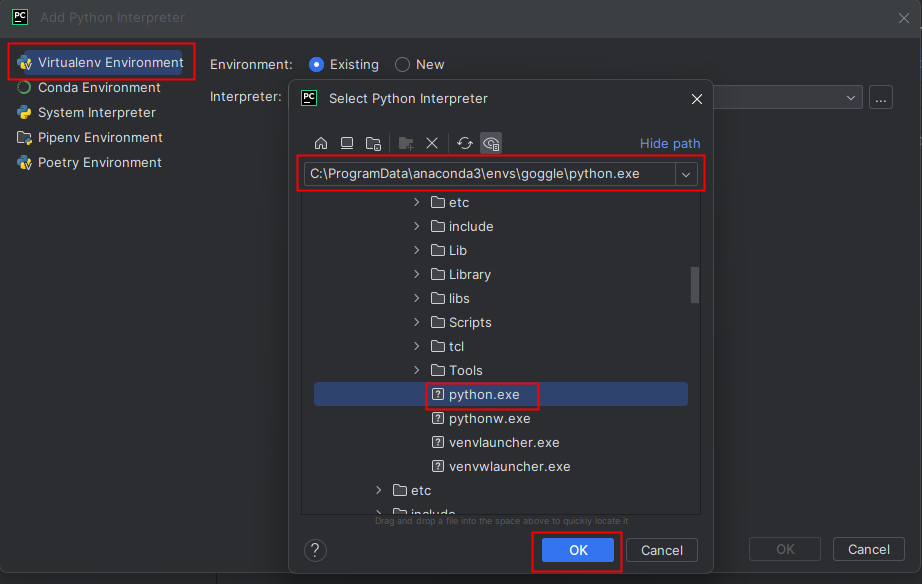
Task: Click the Hide path link
Action: pyautogui.click(x=670, y=144)
